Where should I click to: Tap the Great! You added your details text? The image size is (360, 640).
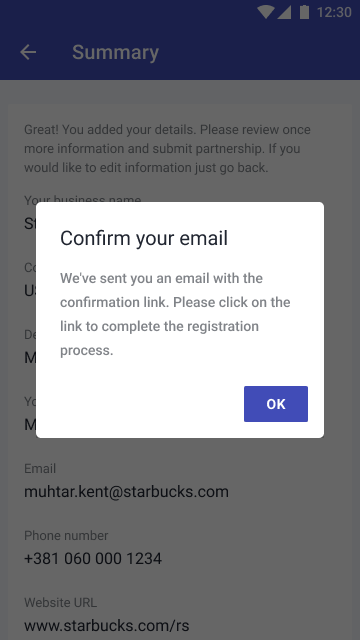[167, 149]
